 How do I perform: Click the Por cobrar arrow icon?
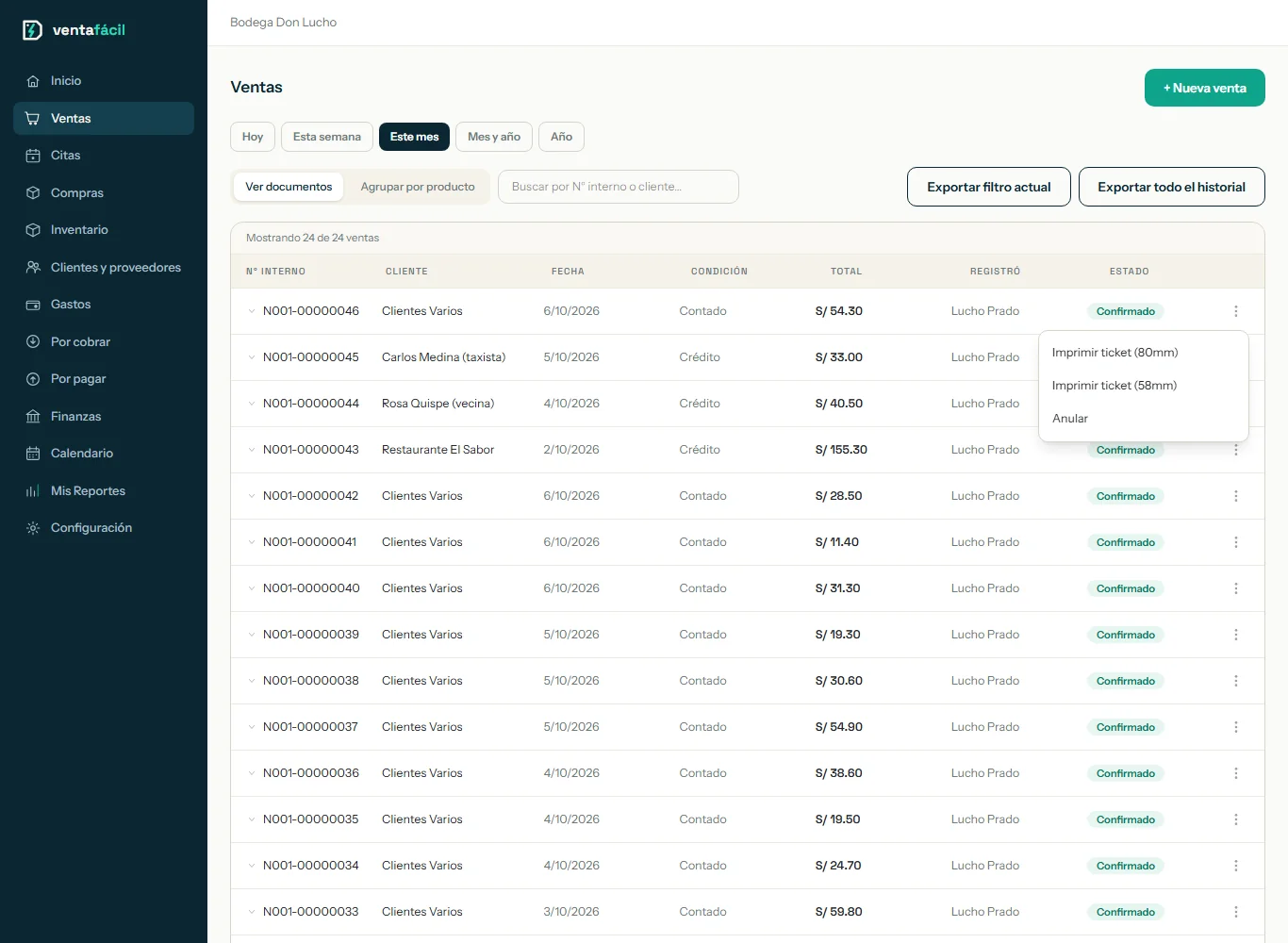[x=33, y=342]
